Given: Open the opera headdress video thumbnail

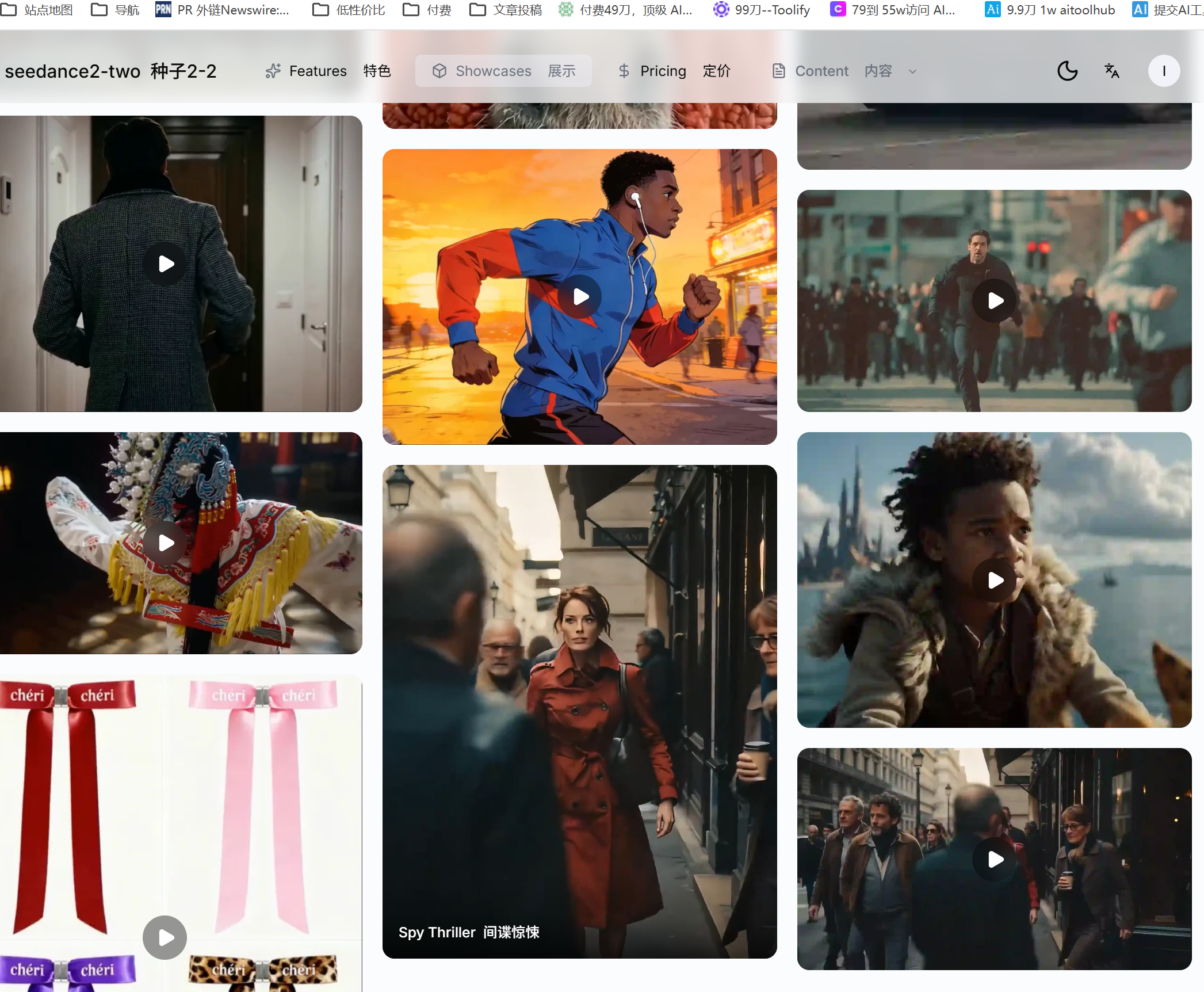Looking at the screenshot, I should 164,542.
